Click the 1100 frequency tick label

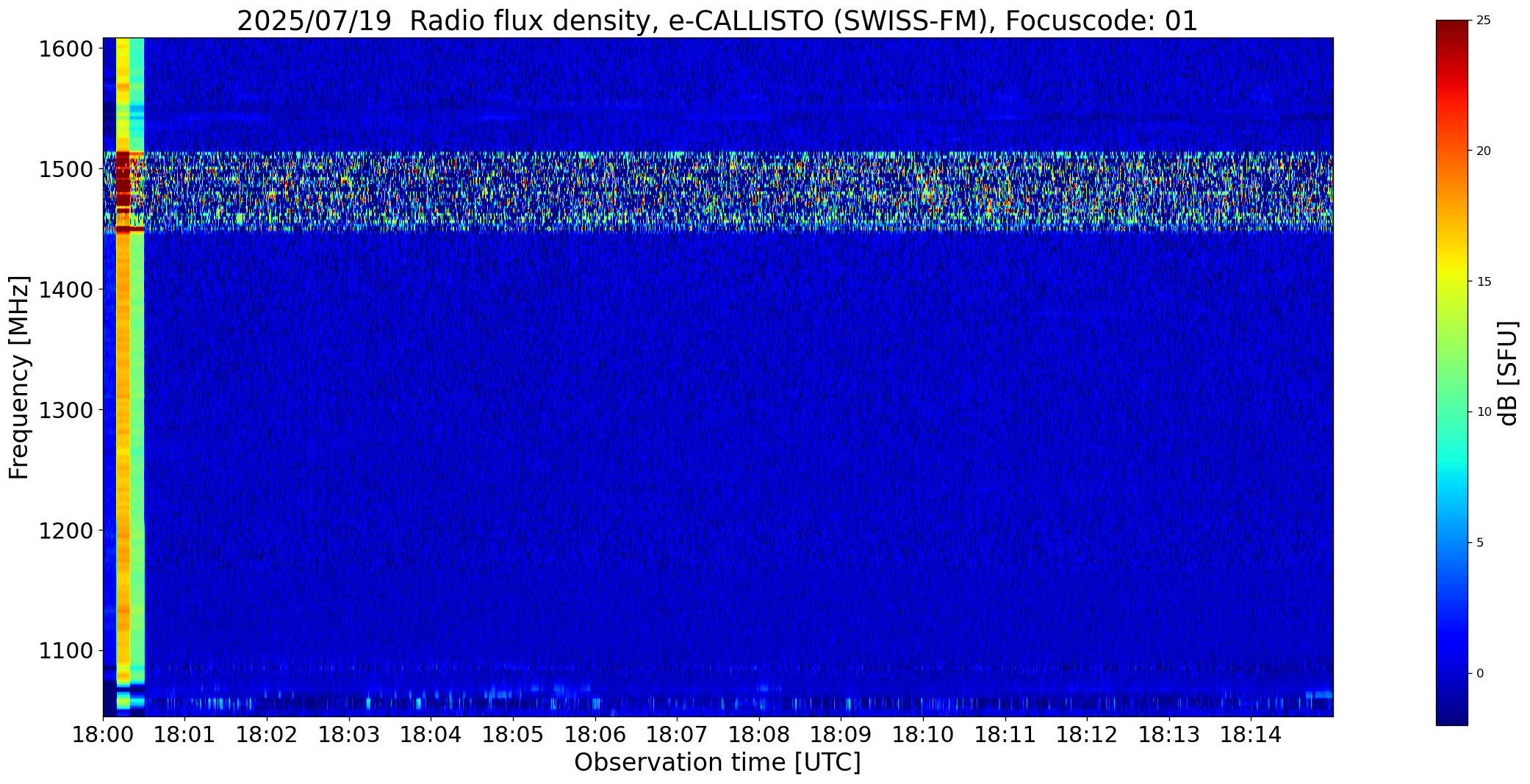(x=65, y=651)
